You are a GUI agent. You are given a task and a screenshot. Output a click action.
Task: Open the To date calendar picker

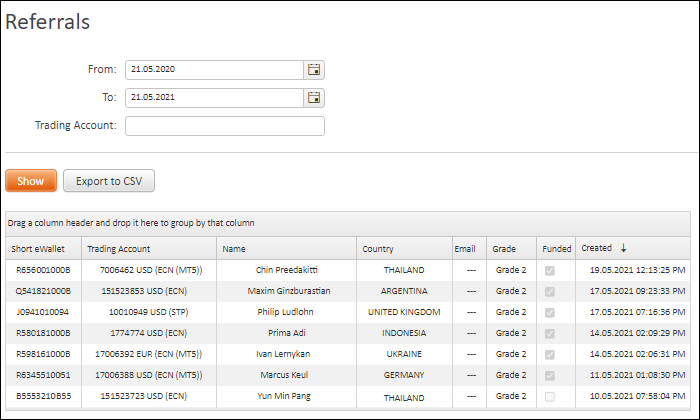coord(314,98)
